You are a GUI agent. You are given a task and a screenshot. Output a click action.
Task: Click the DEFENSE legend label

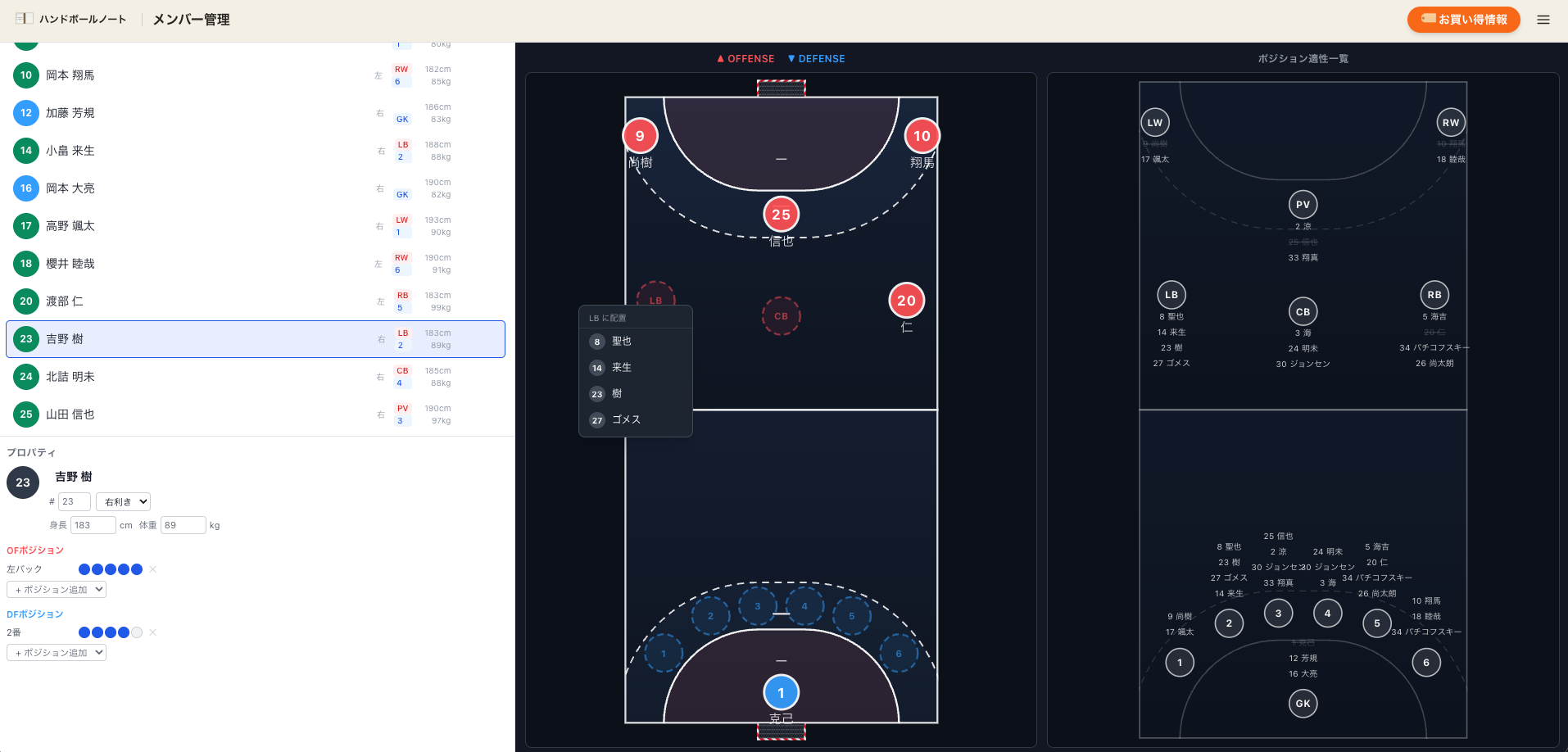click(817, 59)
